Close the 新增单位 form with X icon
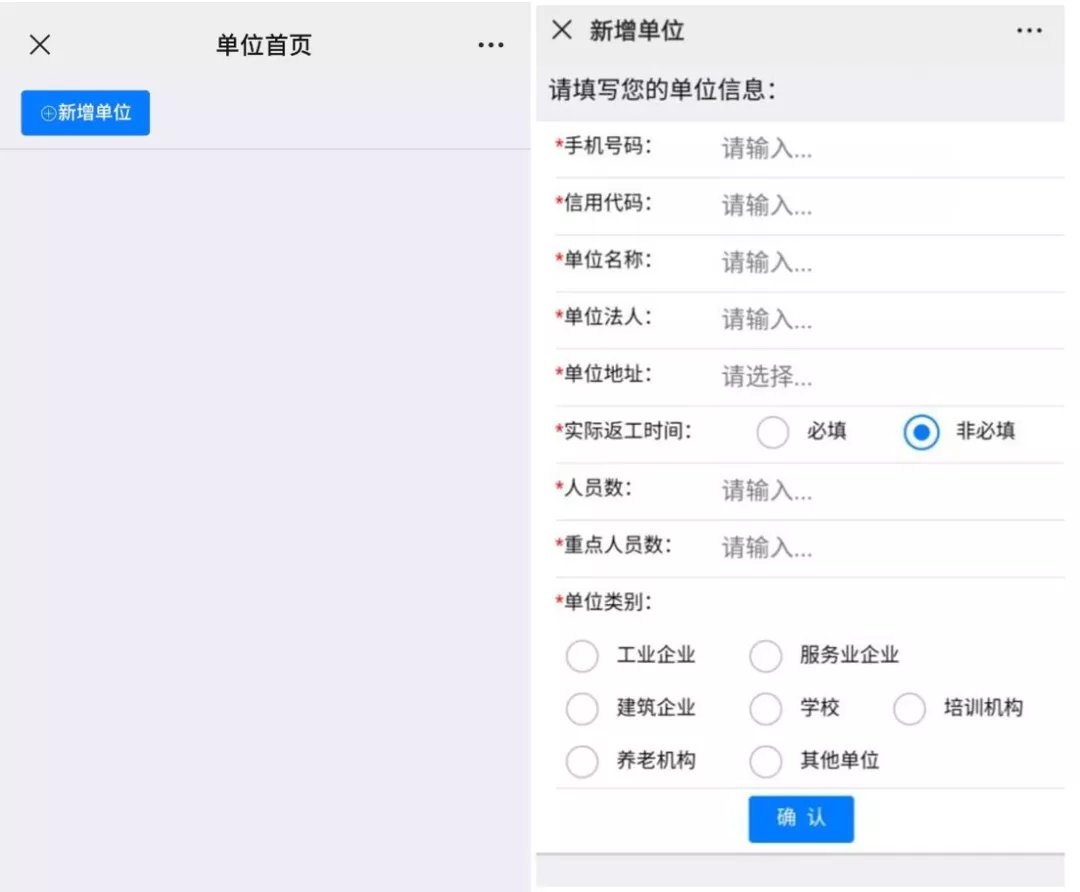The image size is (1080, 892). pyautogui.click(x=562, y=30)
